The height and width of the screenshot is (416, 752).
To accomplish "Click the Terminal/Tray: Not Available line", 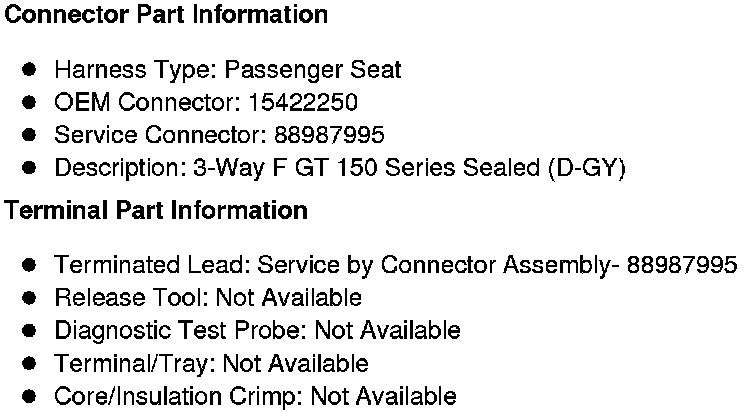I will click(x=211, y=363).
